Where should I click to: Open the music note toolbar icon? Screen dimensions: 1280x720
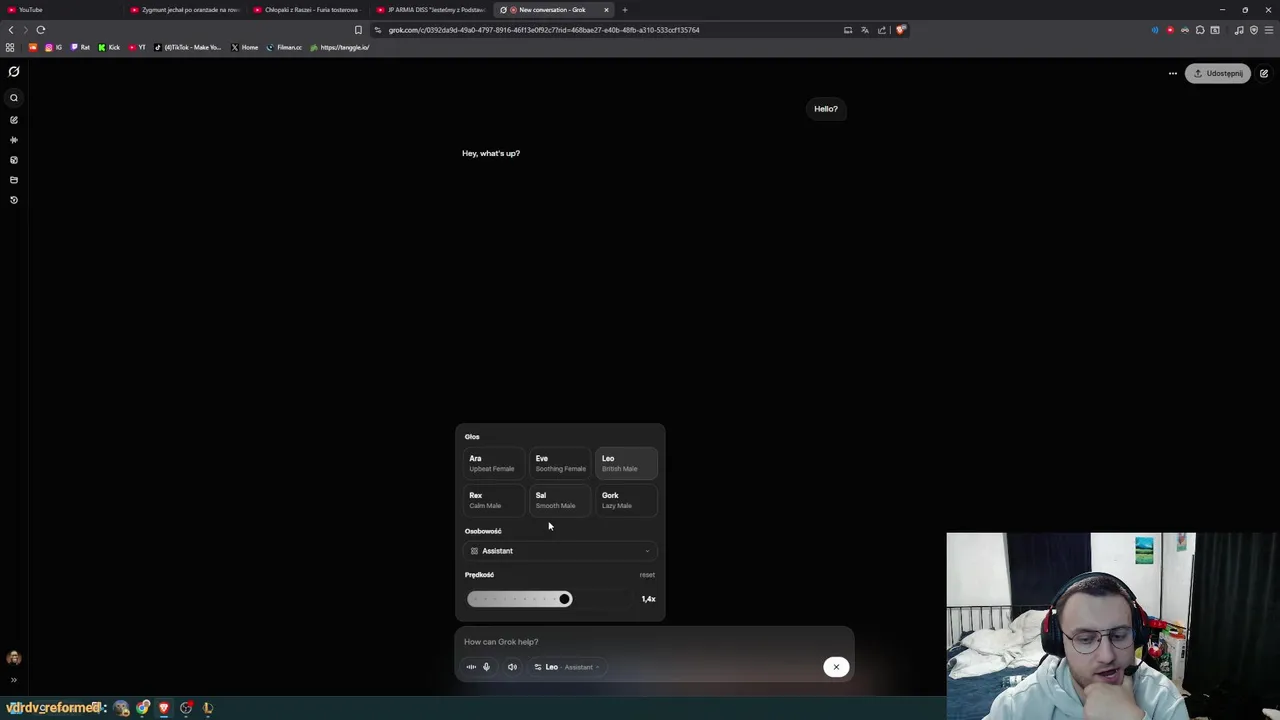point(1239,30)
